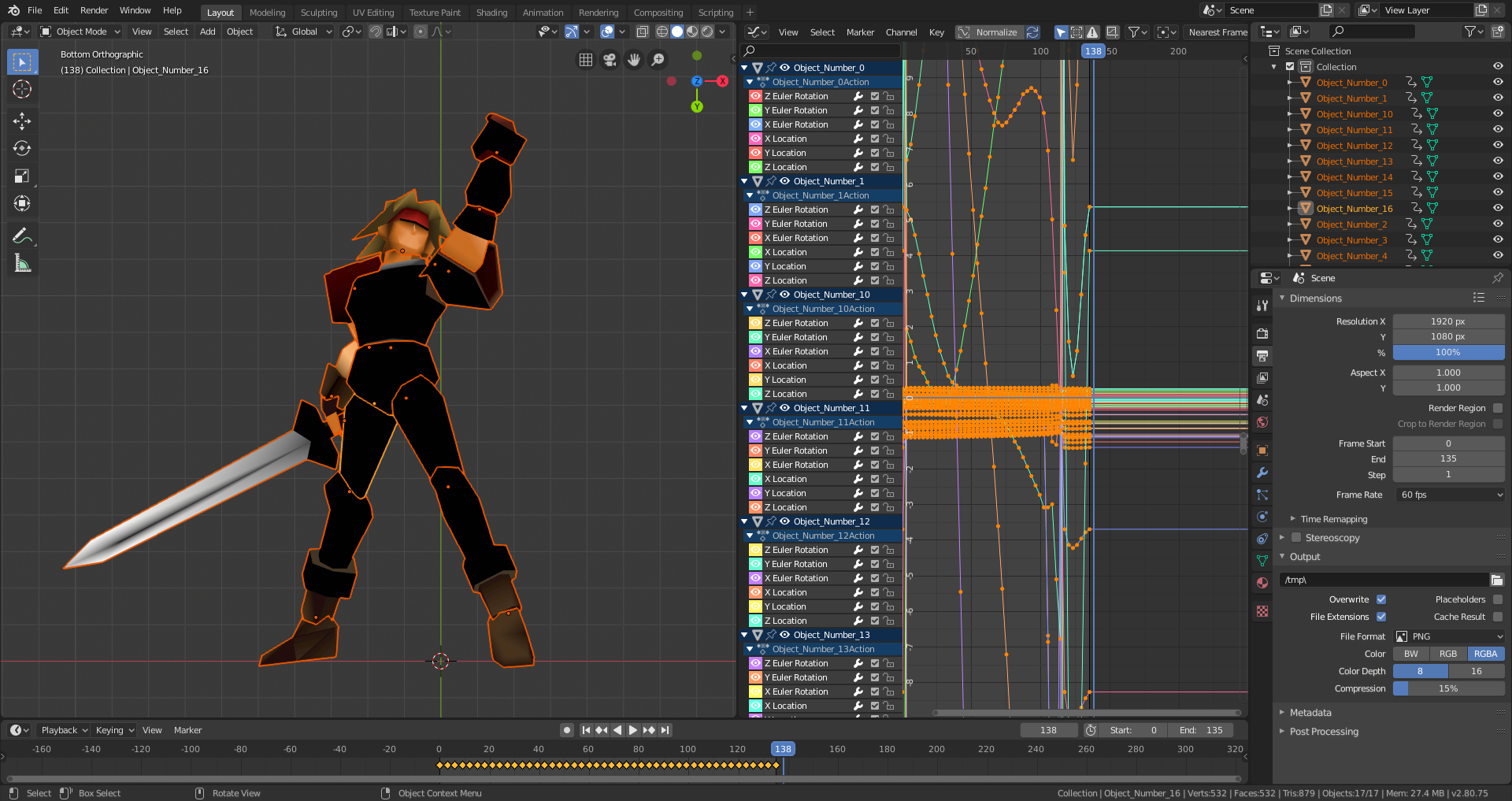Select the Scale tool
1512x801 pixels.
tap(22, 176)
